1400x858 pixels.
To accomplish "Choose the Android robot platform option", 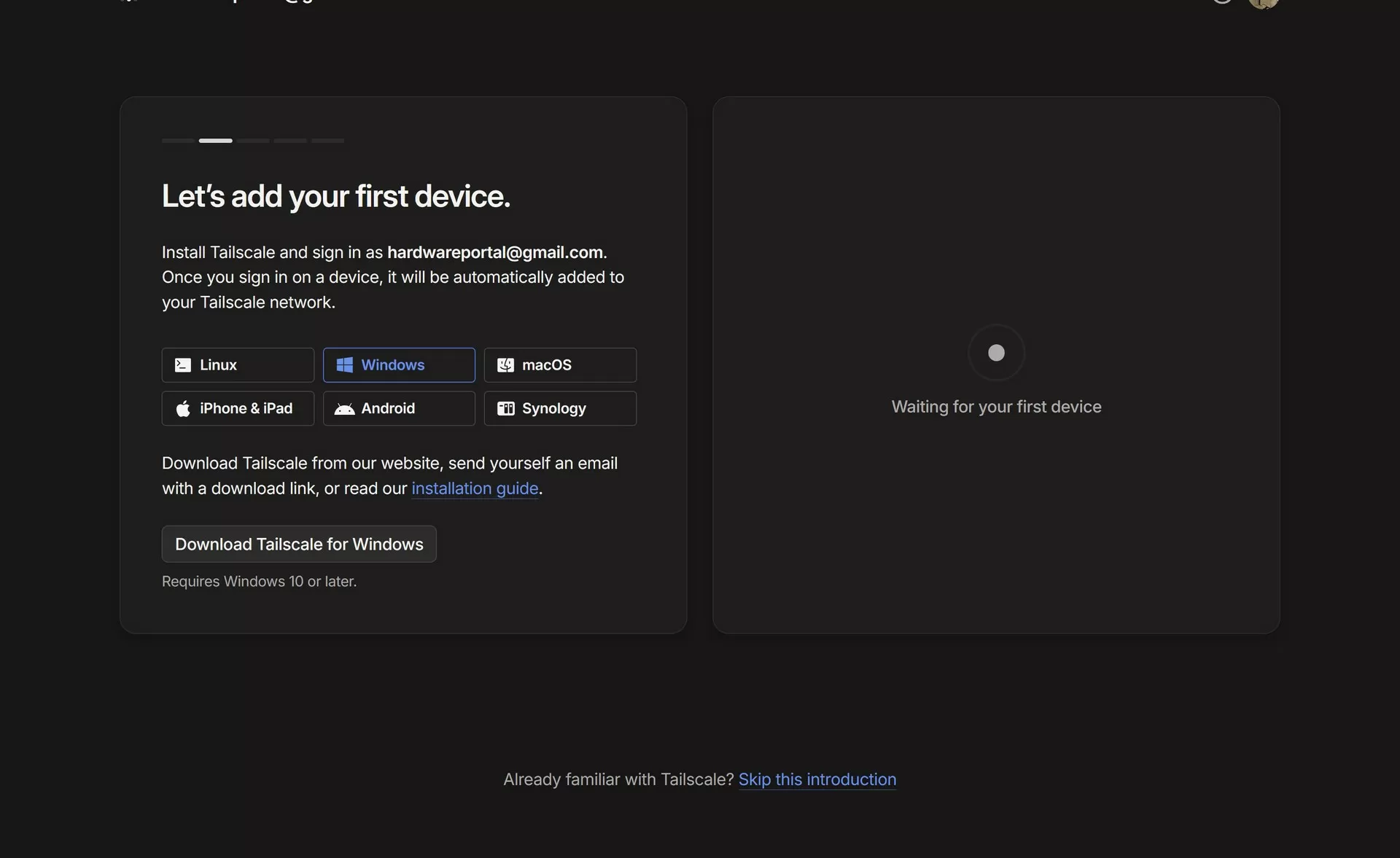I will click(x=399, y=408).
